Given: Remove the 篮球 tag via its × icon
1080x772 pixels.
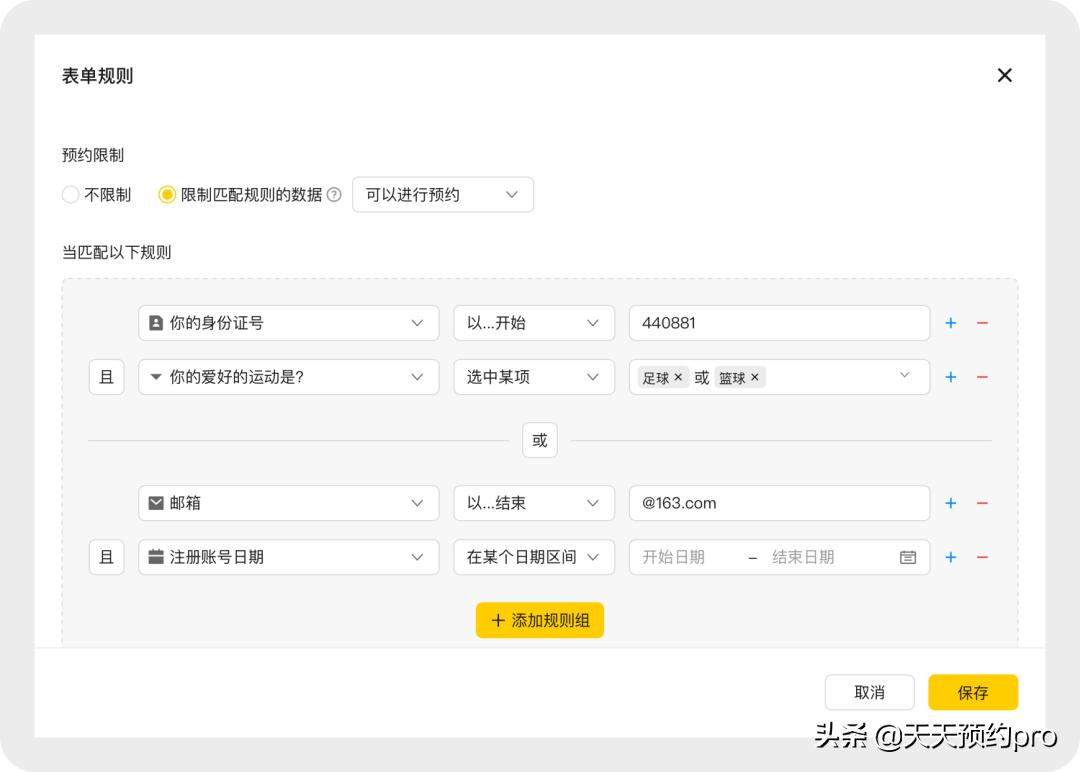Looking at the screenshot, I should click(755, 377).
